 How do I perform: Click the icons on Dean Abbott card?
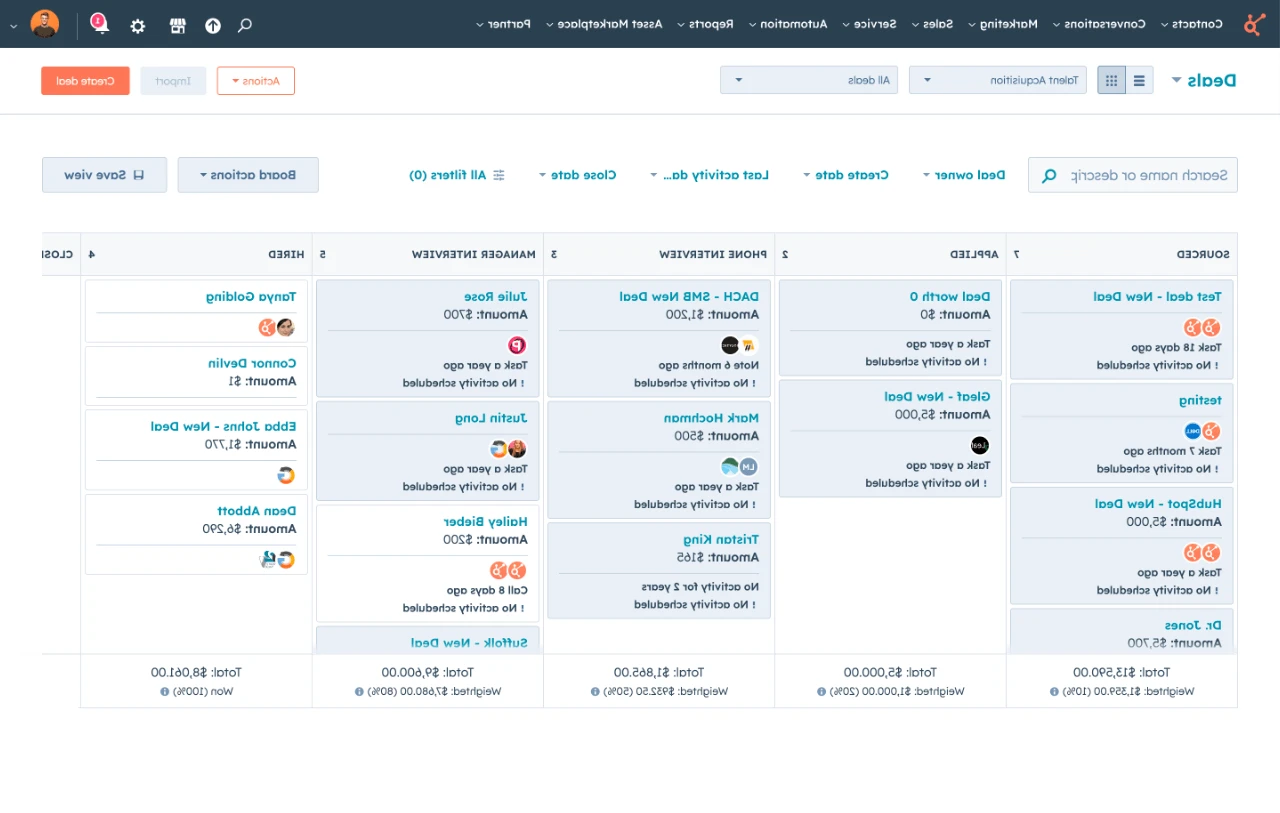pyautogui.click(x=277, y=560)
